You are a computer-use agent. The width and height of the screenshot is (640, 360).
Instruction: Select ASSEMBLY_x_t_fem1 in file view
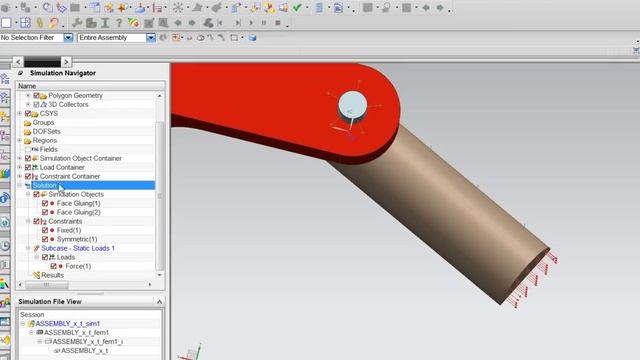tap(76, 333)
